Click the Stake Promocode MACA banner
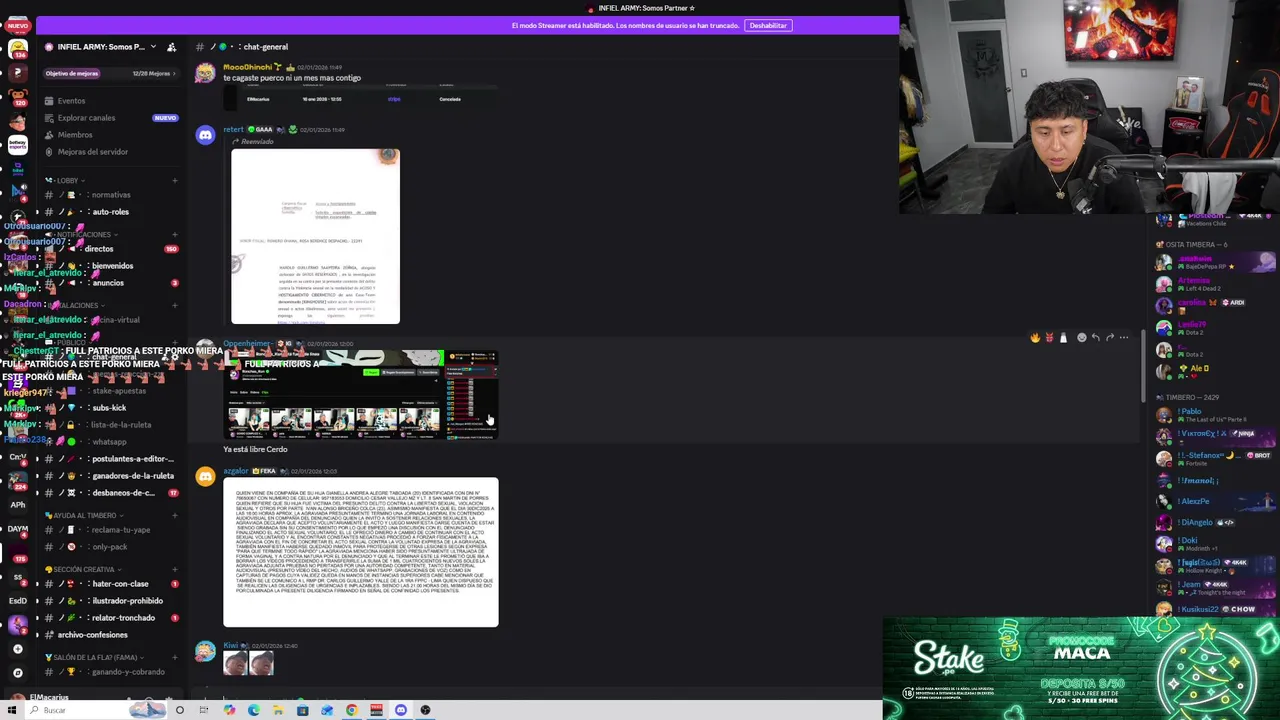This screenshot has width=1280, height=720. tap(1081, 668)
